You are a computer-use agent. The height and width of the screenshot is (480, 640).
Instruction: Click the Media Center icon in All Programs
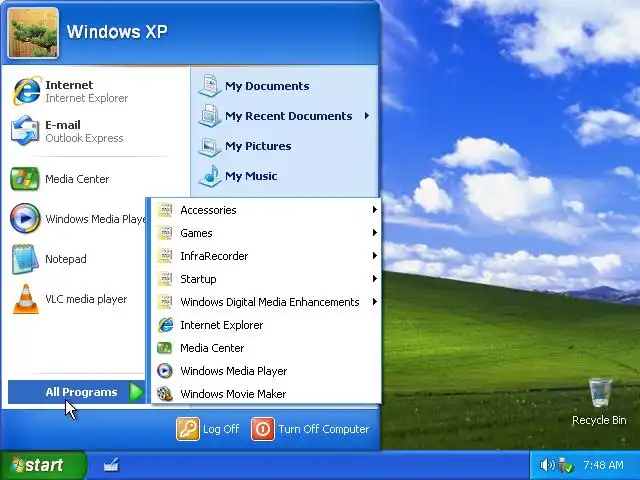pyautogui.click(x=165, y=348)
